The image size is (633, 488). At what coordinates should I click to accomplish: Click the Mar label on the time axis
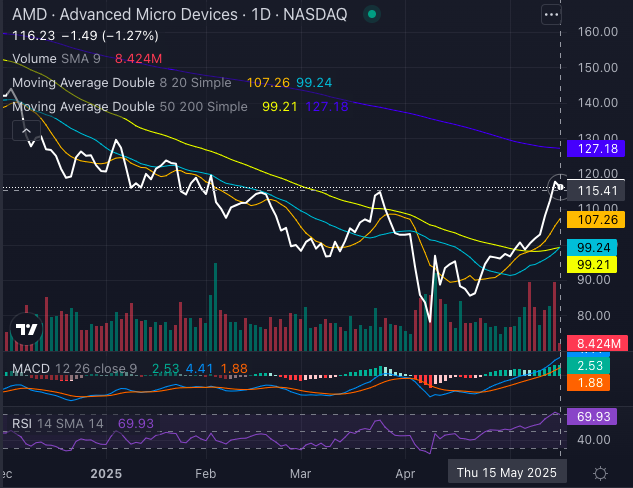300,473
